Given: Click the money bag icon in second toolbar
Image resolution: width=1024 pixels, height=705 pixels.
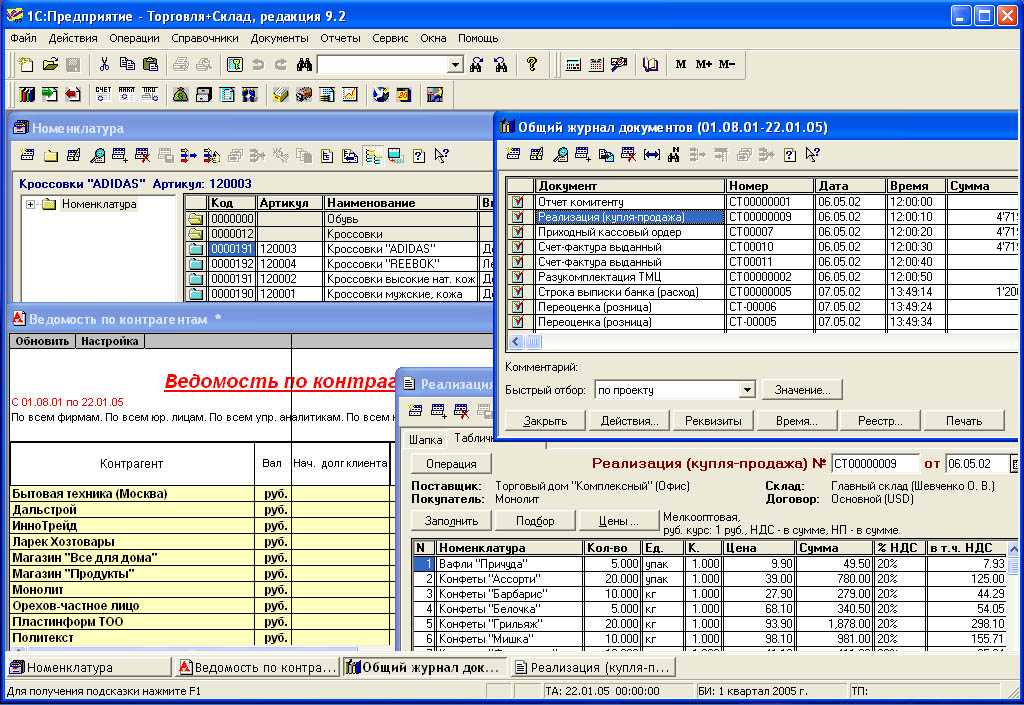Looking at the screenshot, I should [181, 95].
